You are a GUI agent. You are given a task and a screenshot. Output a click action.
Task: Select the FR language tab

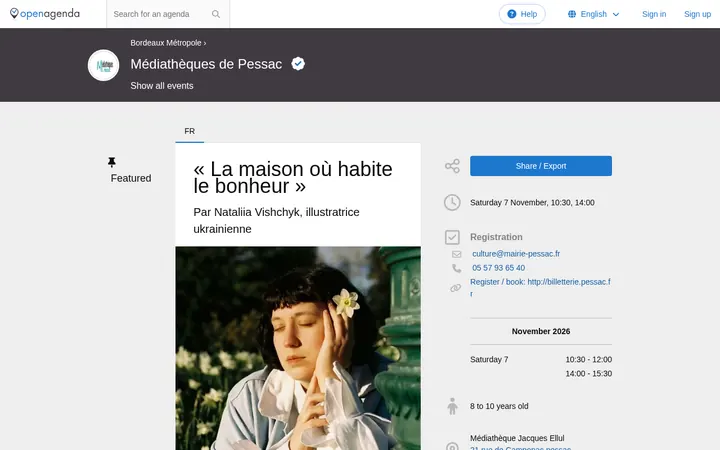190,131
